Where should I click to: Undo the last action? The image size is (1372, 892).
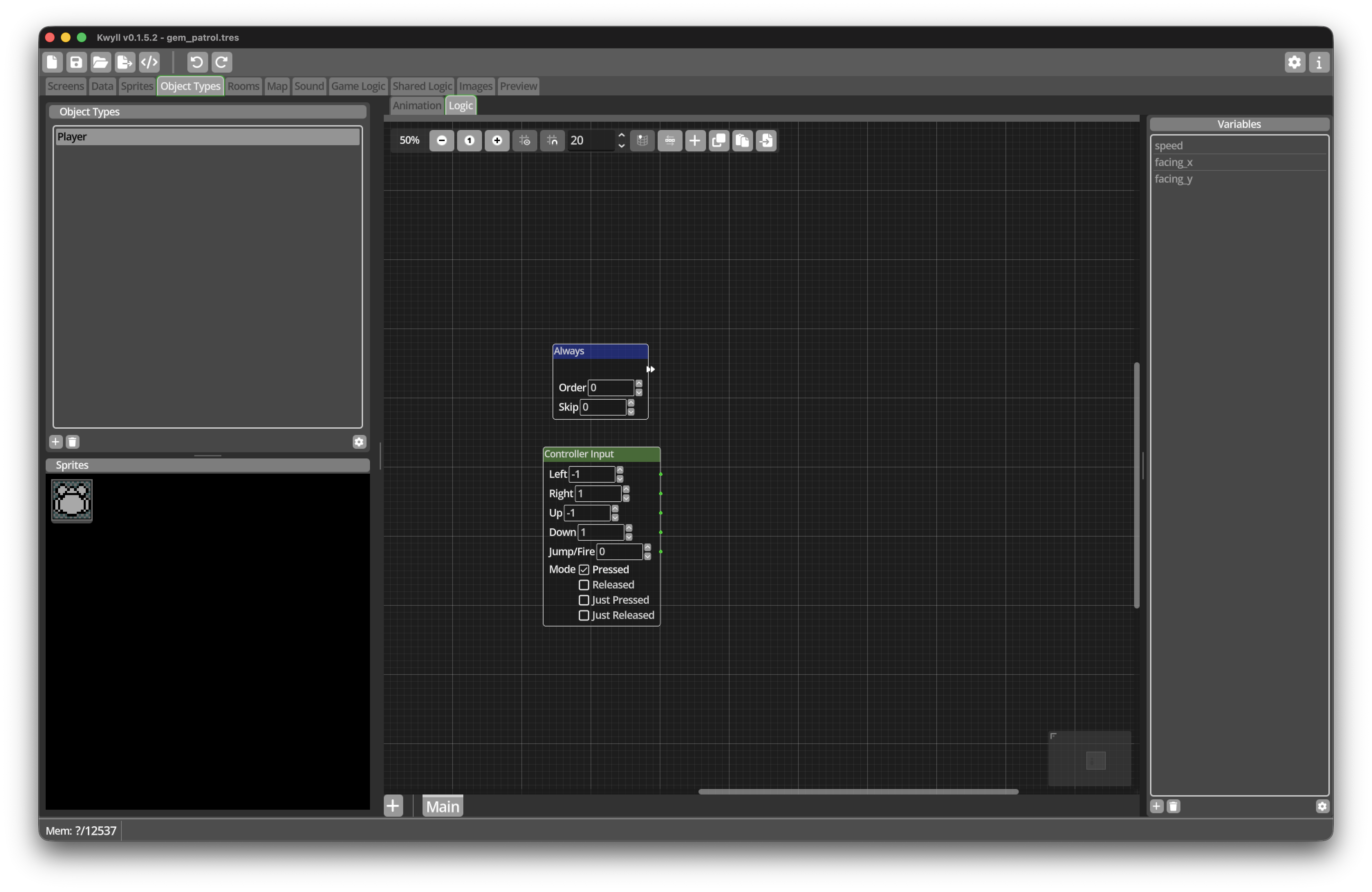197,62
